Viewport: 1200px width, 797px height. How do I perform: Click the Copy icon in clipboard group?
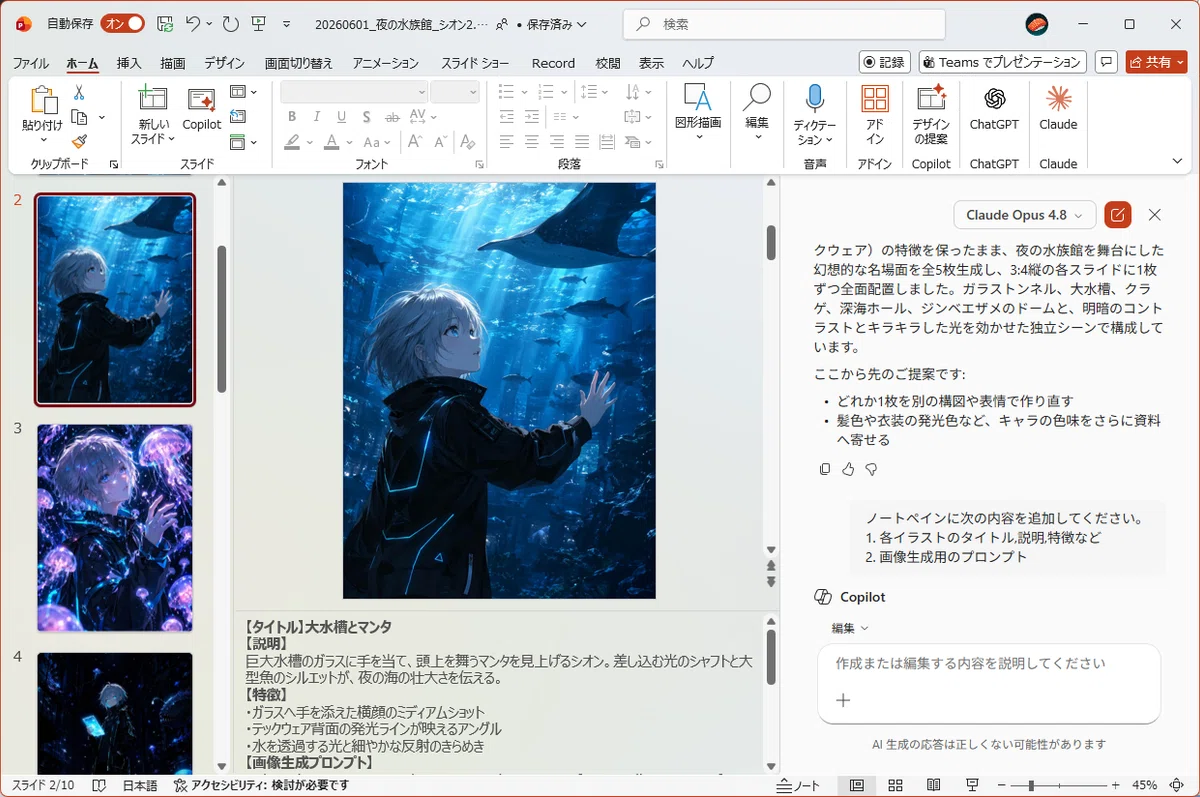point(79,117)
